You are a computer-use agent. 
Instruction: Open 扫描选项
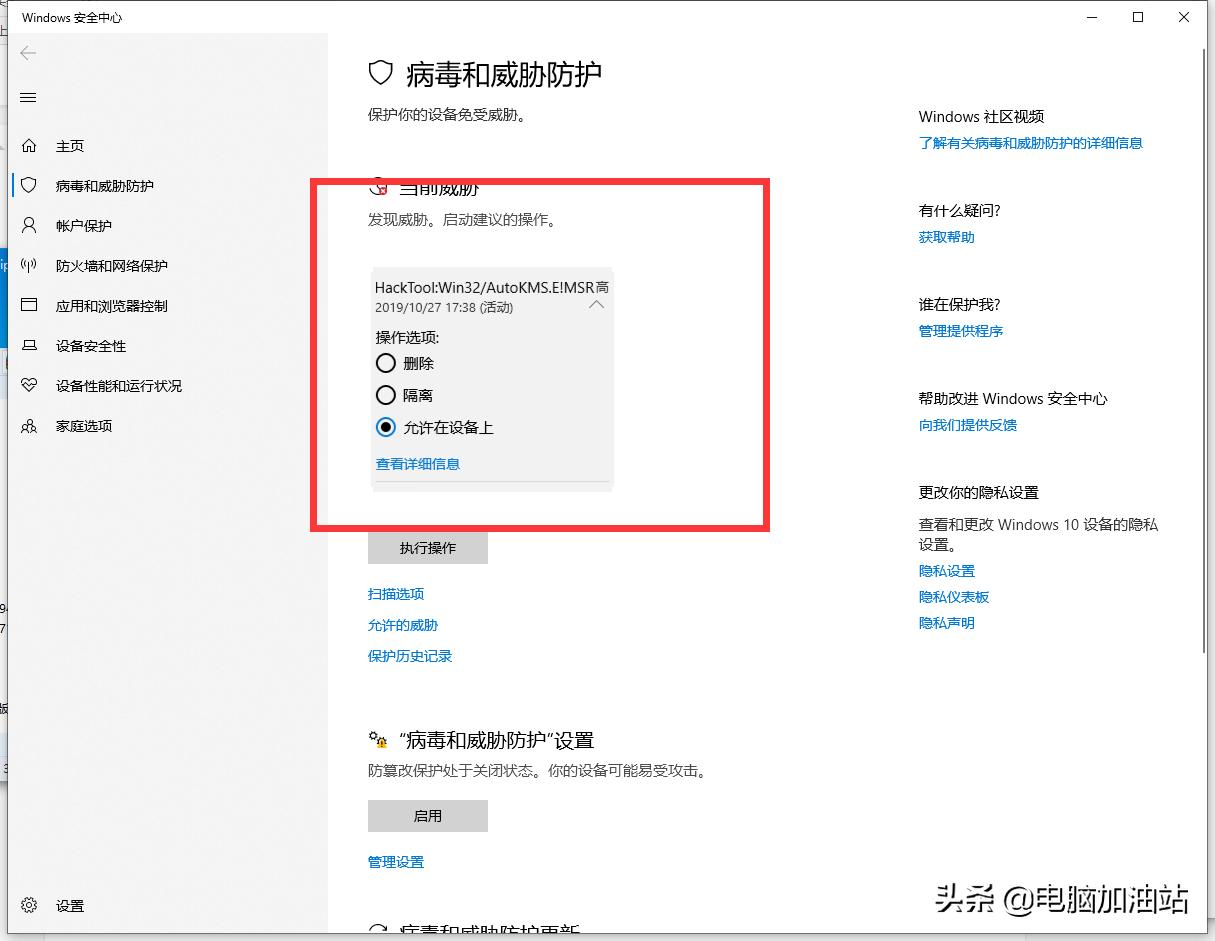click(395, 593)
